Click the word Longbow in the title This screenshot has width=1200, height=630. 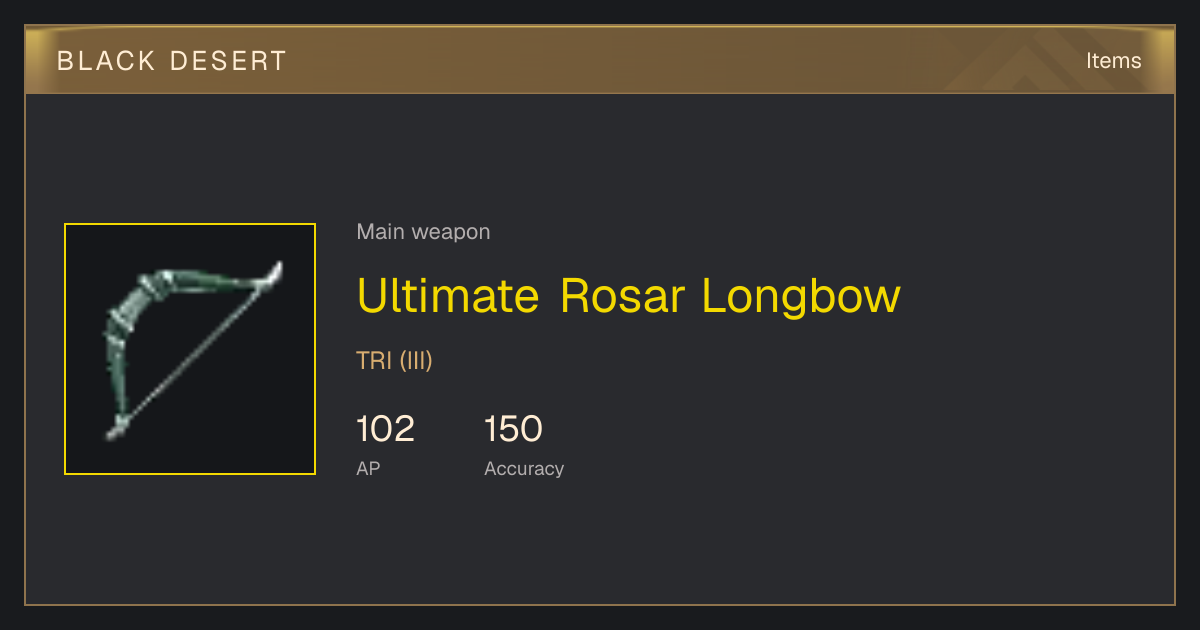click(x=801, y=296)
